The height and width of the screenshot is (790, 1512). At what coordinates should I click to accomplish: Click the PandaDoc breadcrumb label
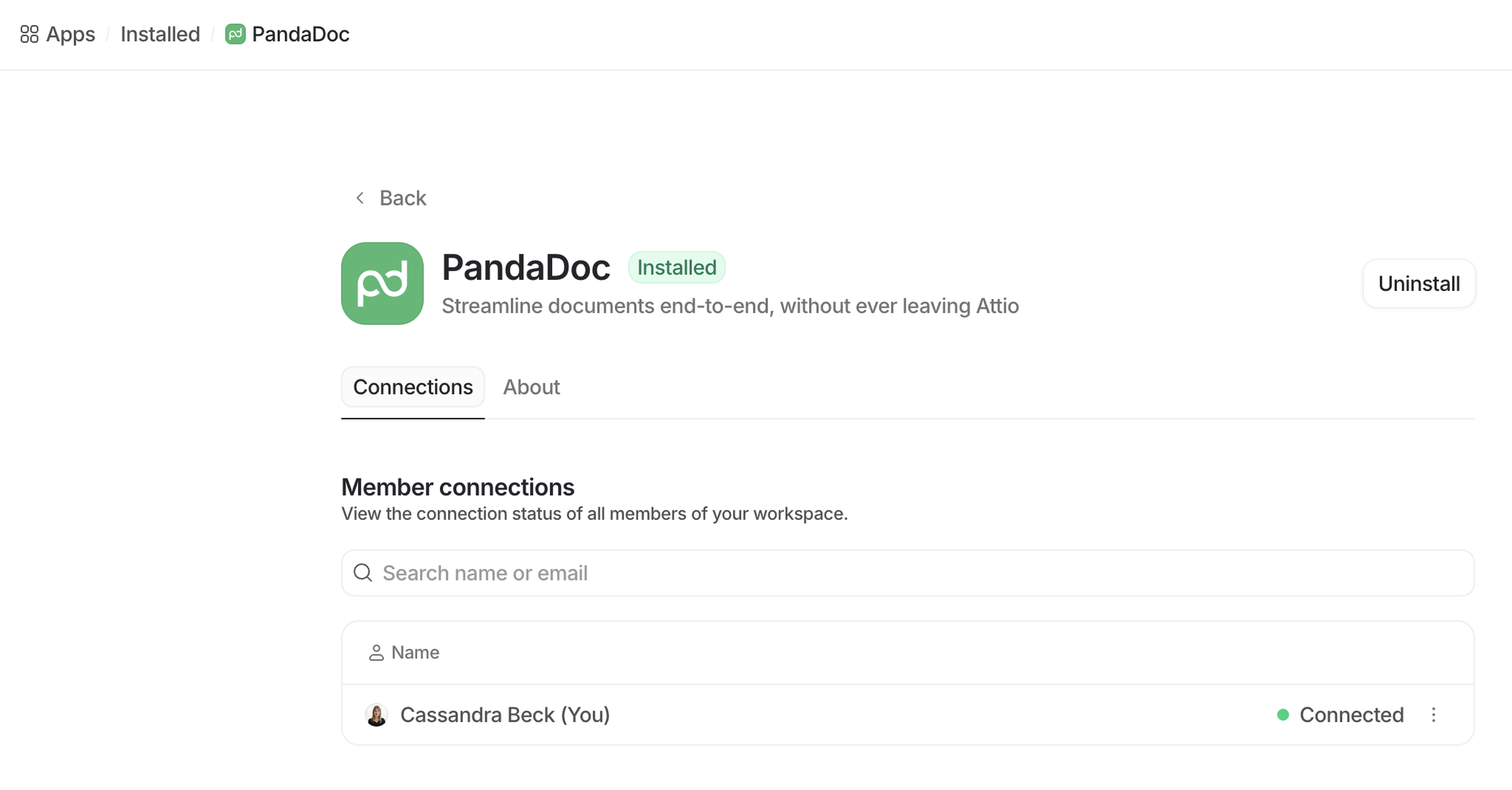tap(300, 34)
